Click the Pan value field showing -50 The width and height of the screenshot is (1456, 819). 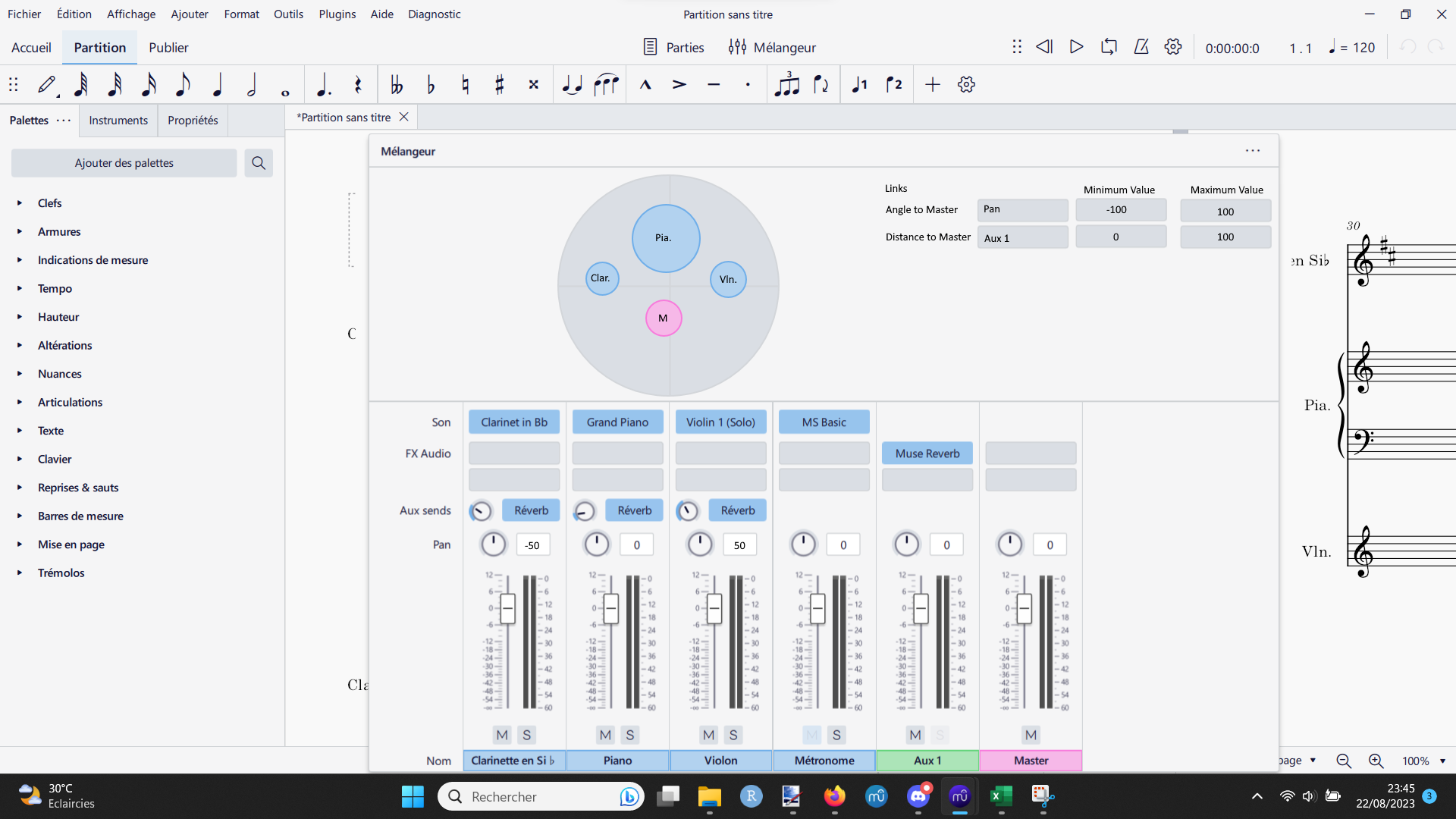[533, 544]
